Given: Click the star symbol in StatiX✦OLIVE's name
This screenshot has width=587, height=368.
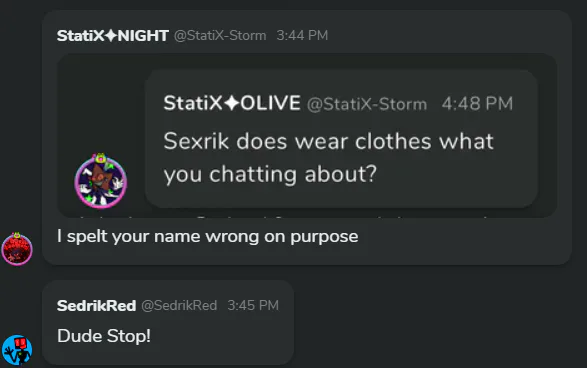Looking at the screenshot, I should click(x=232, y=103).
